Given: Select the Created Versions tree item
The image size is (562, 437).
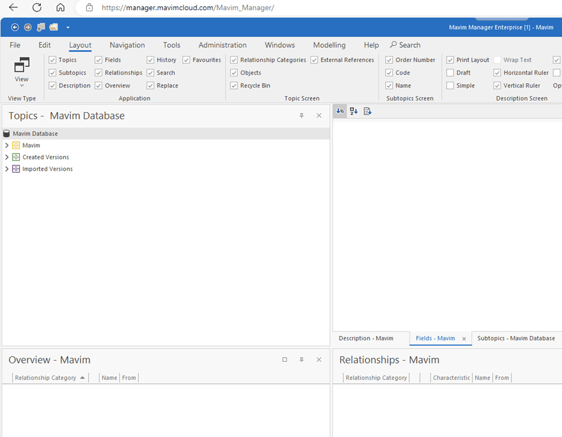Looking at the screenshot, I should pos(46,157).
